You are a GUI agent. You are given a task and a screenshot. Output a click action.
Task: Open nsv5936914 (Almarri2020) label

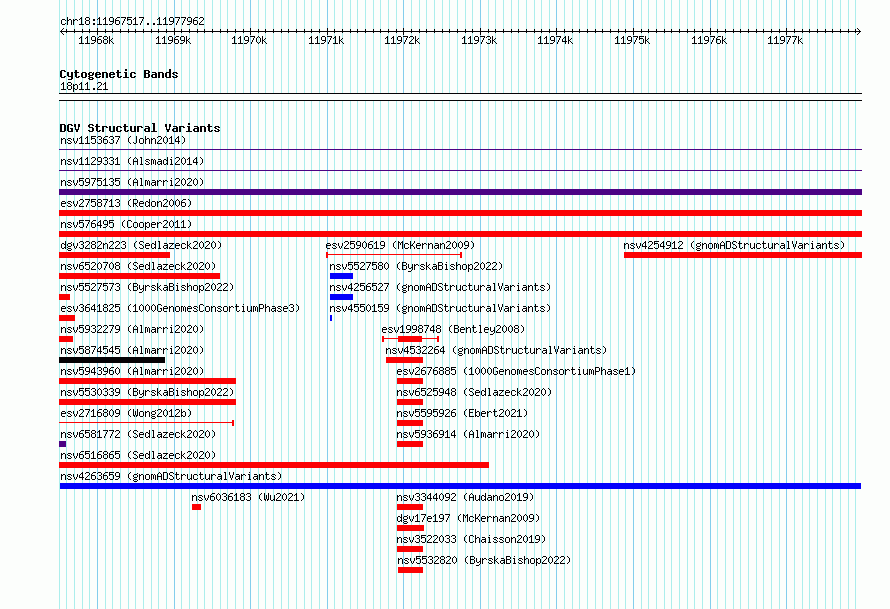click(468, 434)
